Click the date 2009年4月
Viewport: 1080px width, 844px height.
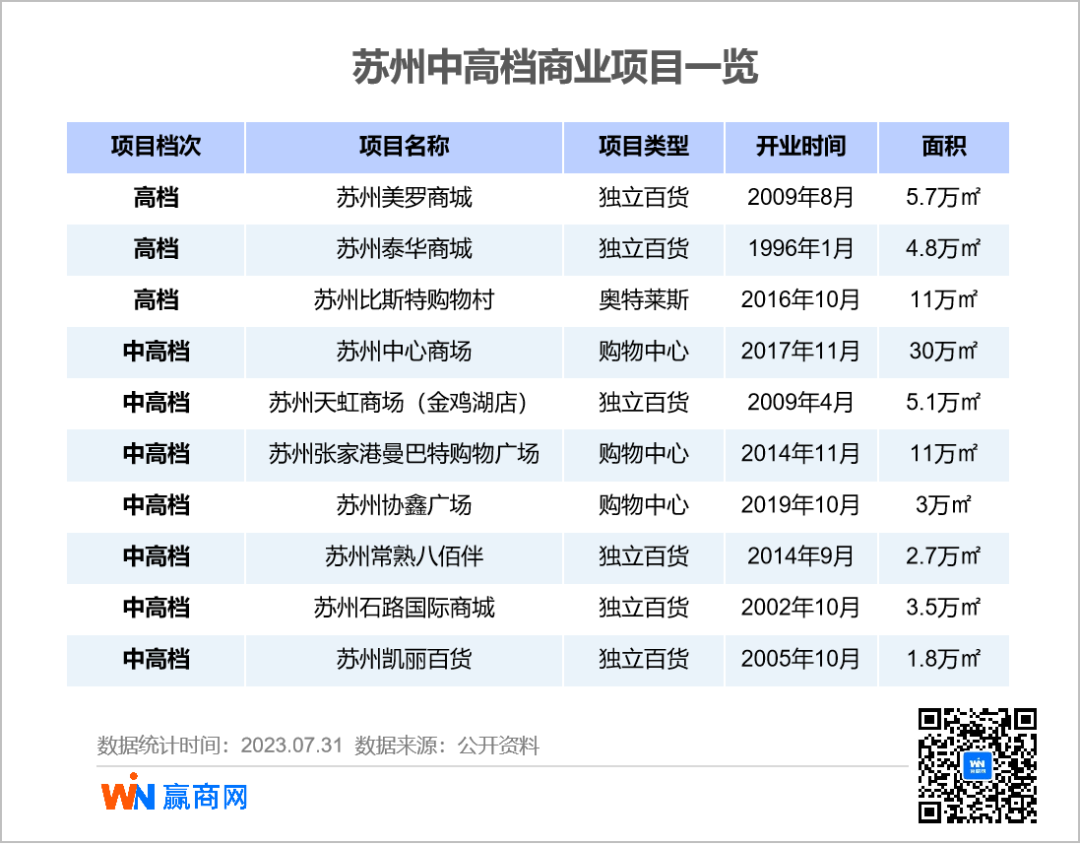pos(800,402)
